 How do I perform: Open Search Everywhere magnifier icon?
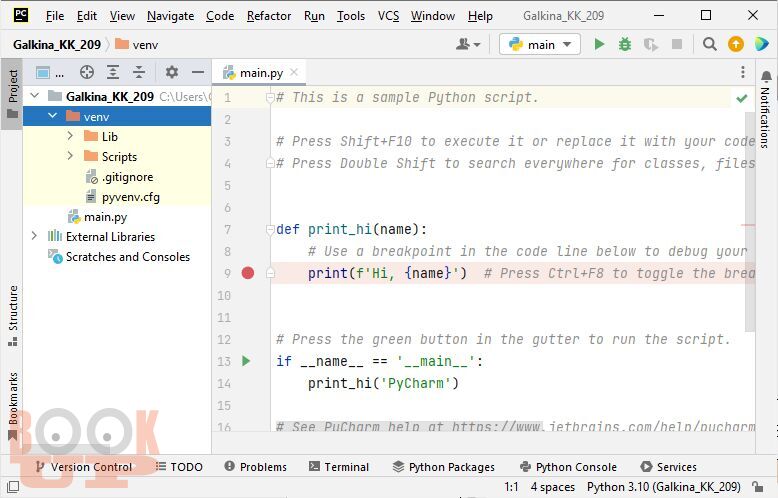710,45
